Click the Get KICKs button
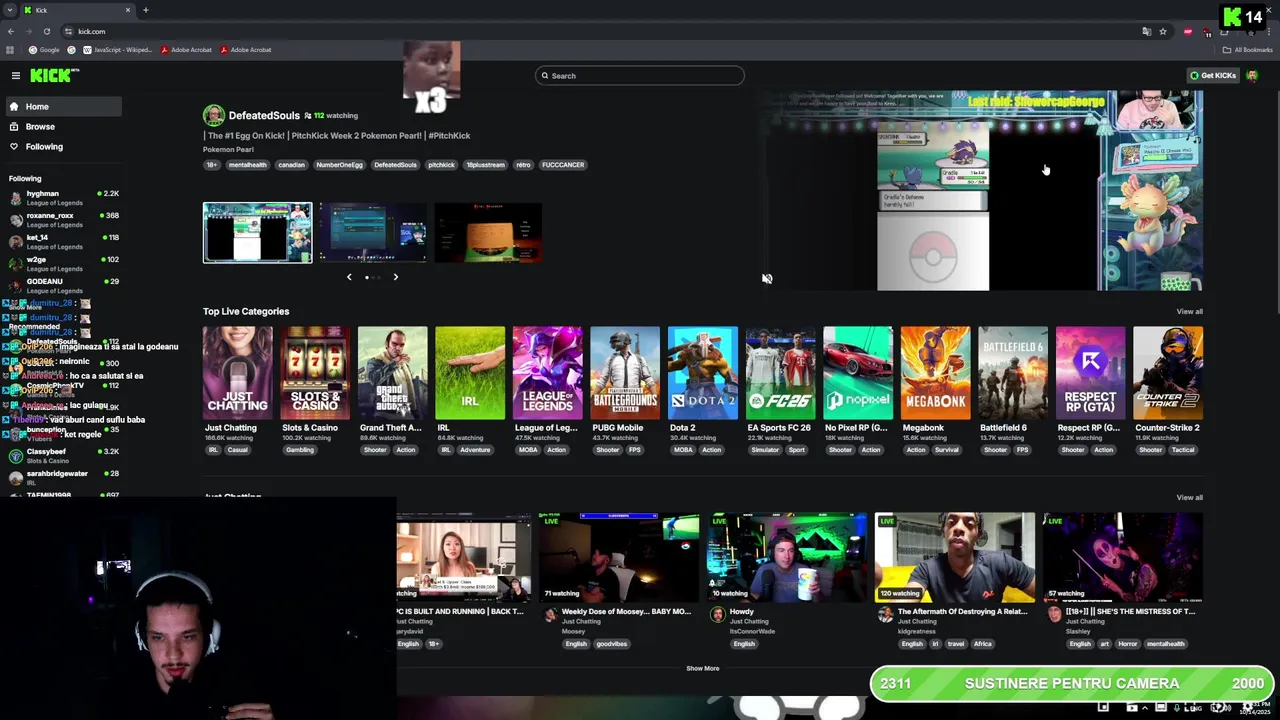The height and width of the screenshot is (720, 1280). [1213, 76]
